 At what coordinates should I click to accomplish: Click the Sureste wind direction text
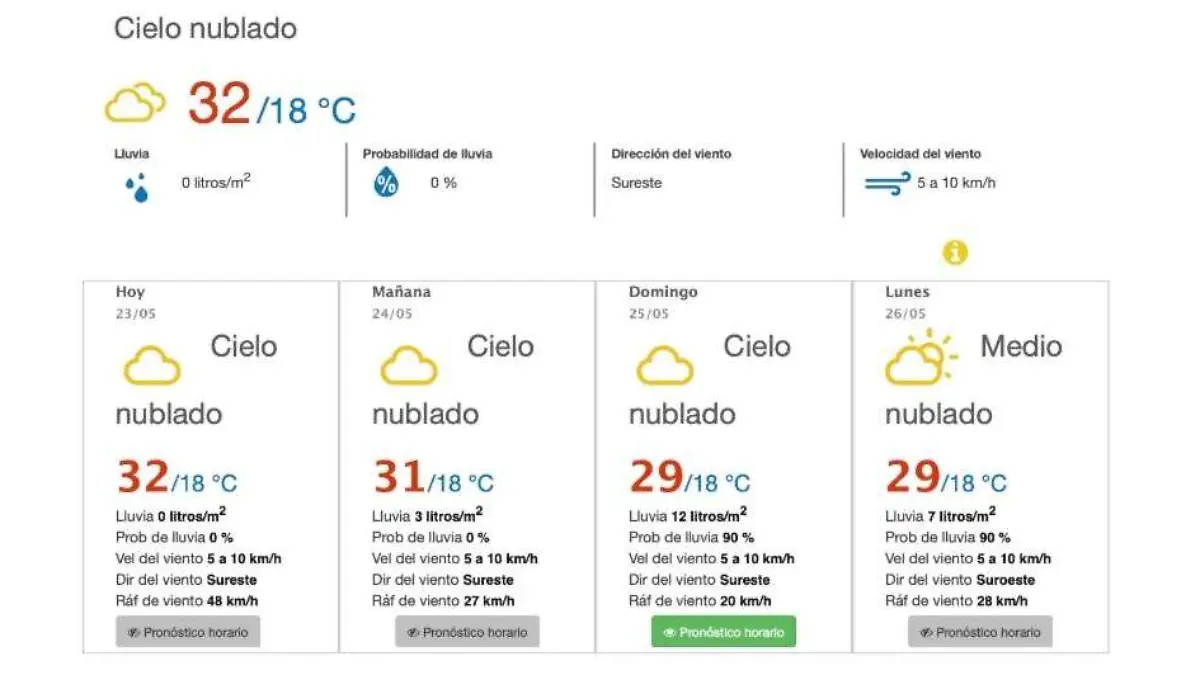pos(637,183)
